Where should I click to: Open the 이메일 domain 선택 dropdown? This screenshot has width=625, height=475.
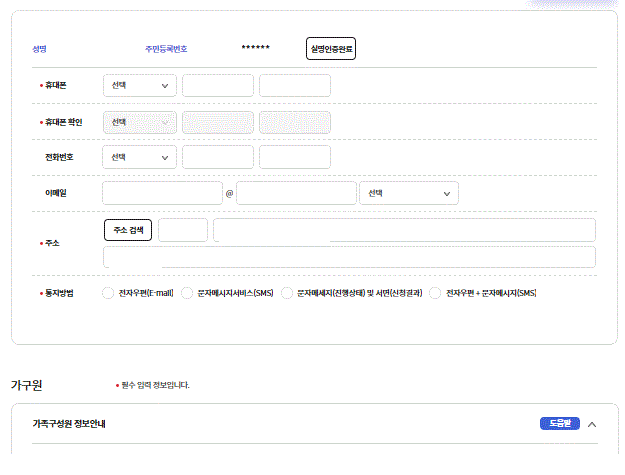409,193
